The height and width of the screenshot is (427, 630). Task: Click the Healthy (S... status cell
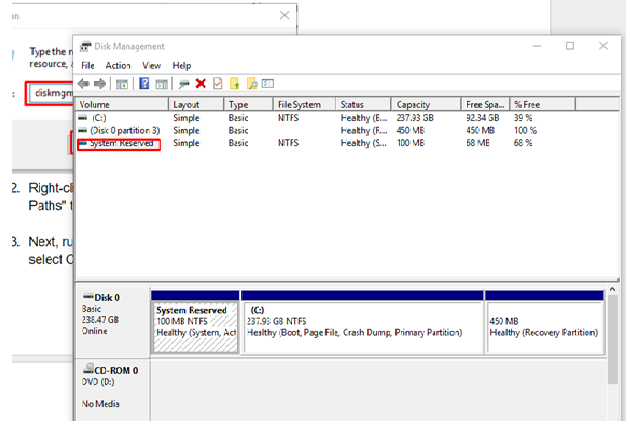coord(364,143)
